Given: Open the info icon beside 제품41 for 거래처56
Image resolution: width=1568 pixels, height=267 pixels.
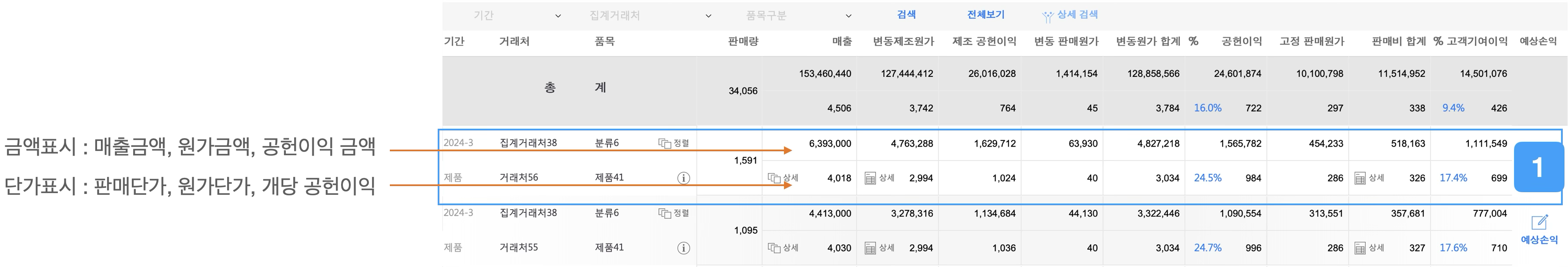Looking at the screenshot, I should pos(683,178).
